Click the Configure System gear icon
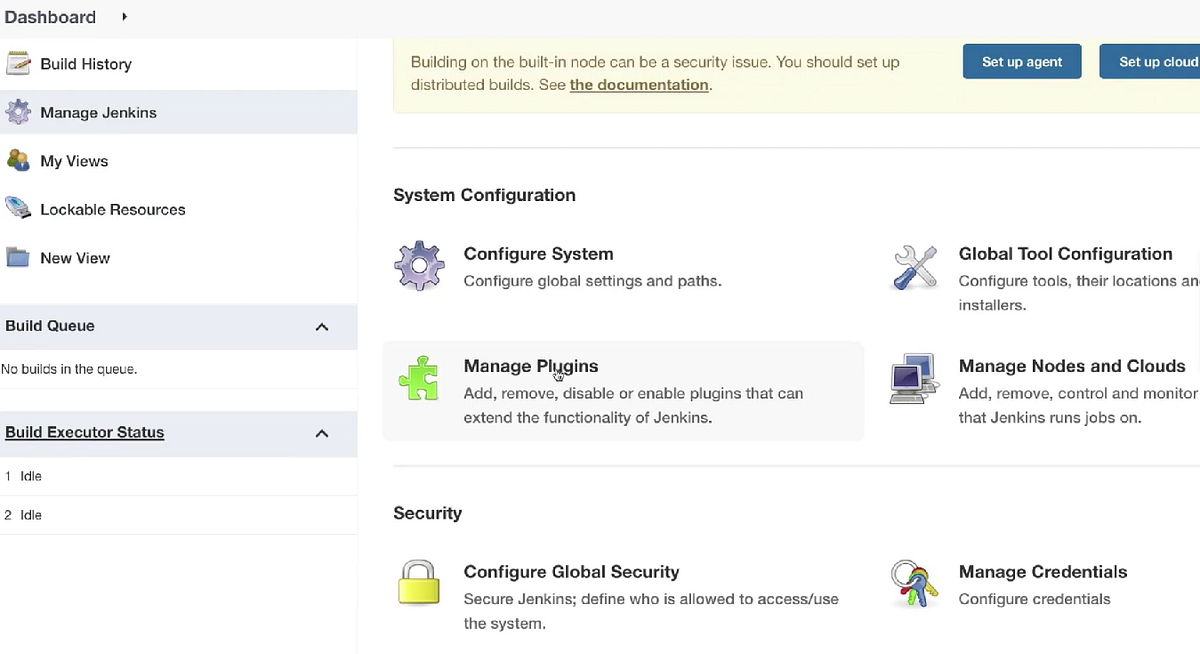The image size is (1200, 654). 419,265
